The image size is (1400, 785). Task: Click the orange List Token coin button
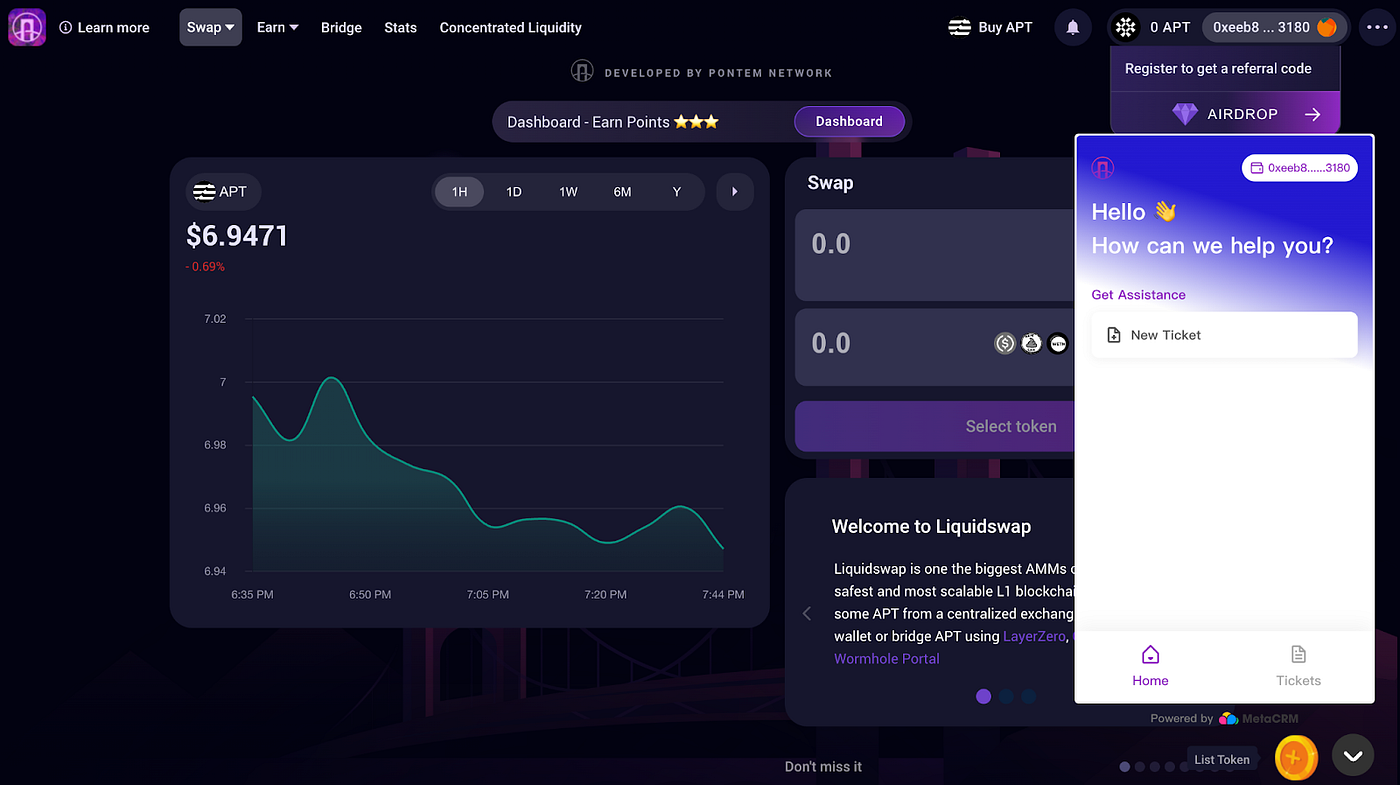(x=1295, y=757)
